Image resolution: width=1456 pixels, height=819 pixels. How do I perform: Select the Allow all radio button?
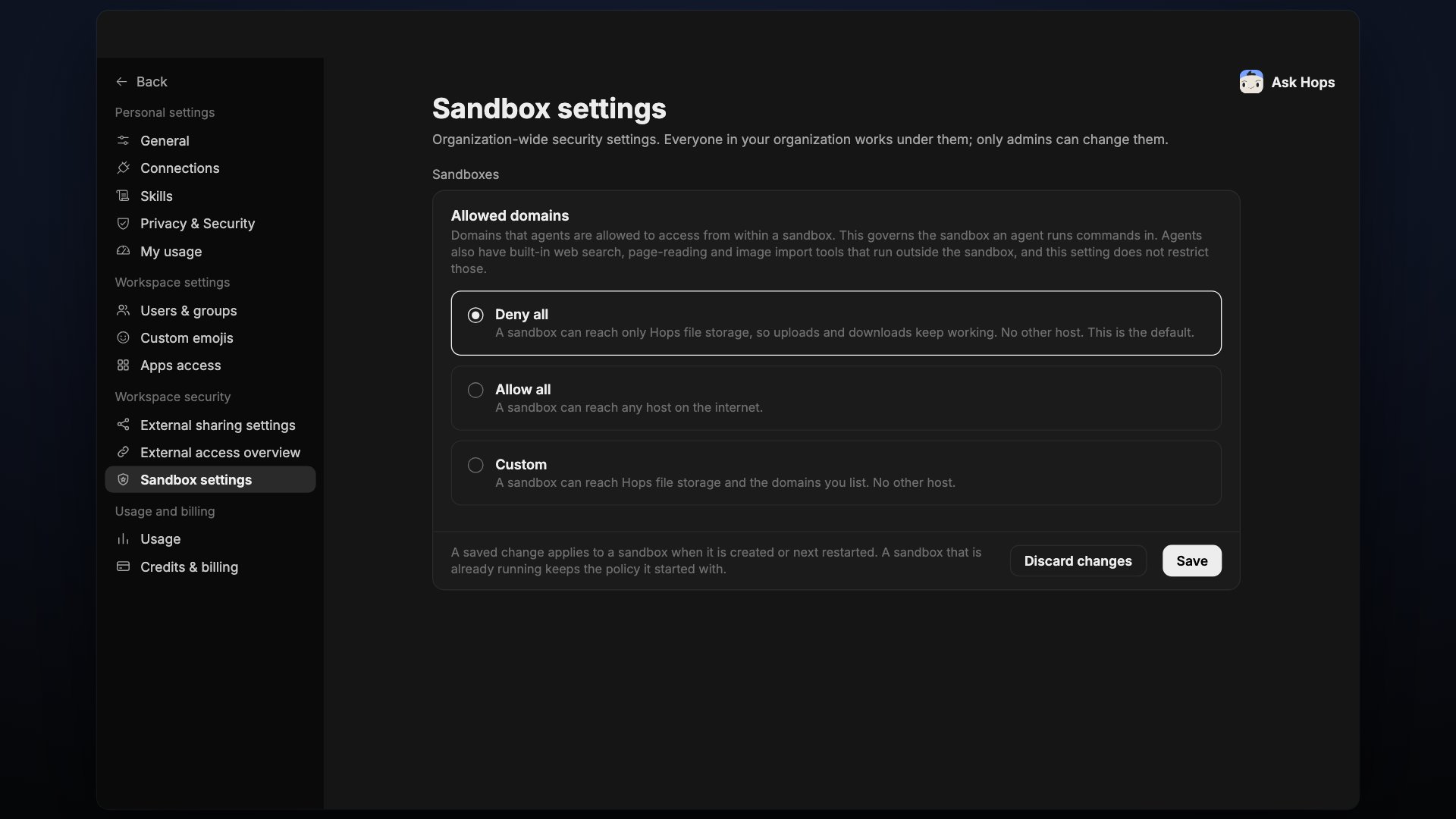(x=475, y=390)
